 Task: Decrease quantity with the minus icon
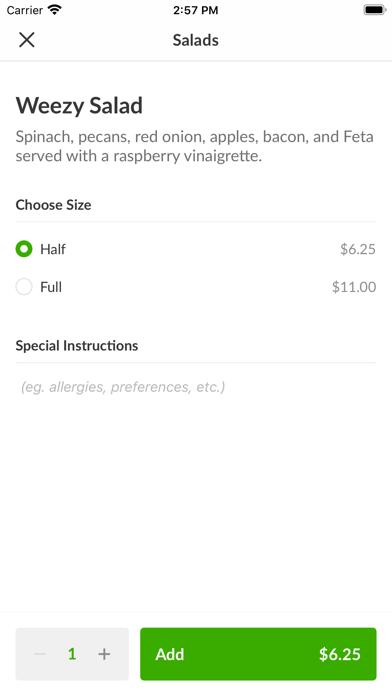tap(40, 654)
